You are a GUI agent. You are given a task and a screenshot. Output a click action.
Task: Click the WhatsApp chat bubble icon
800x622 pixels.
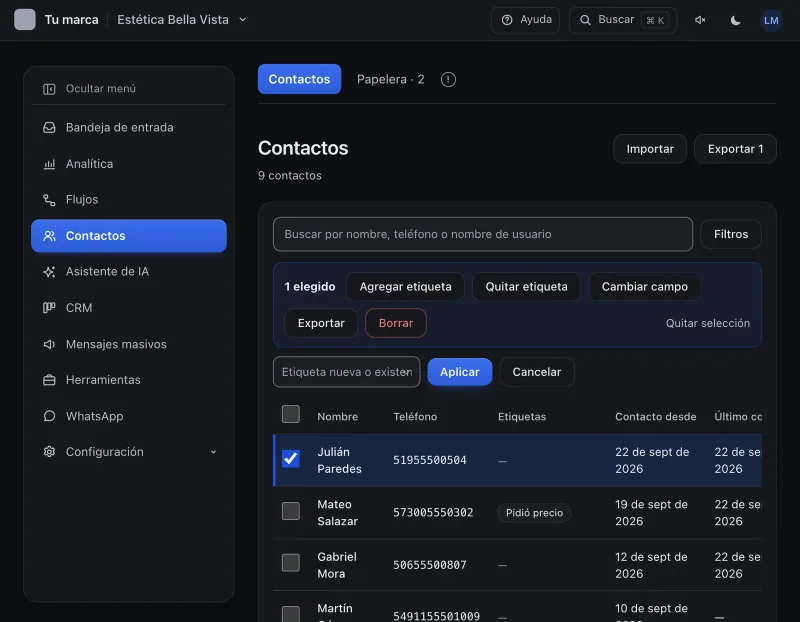[49, 416]
